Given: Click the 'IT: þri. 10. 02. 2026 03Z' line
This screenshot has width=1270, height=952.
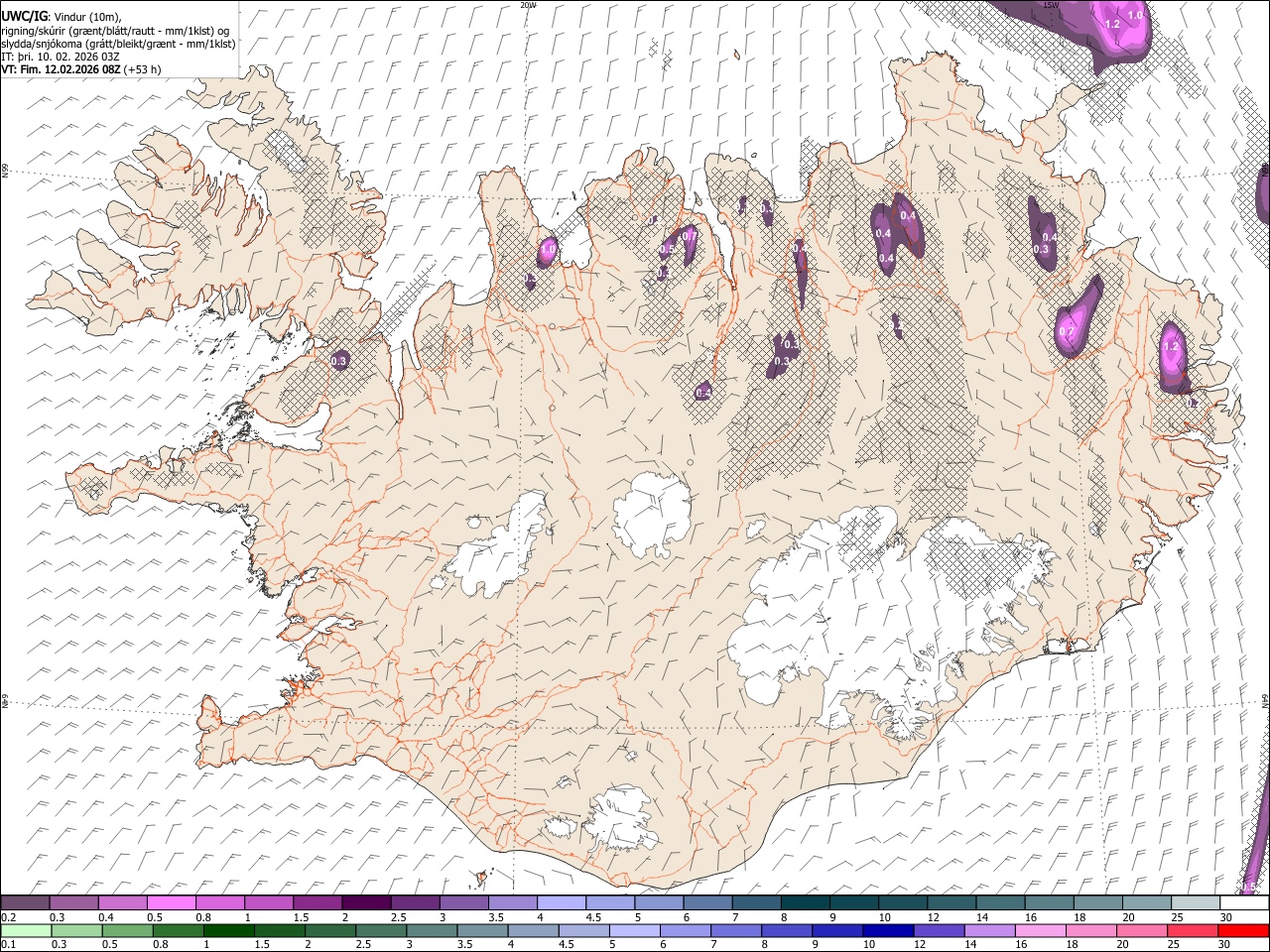Looking at the screenshot, I should coord(61,57).
